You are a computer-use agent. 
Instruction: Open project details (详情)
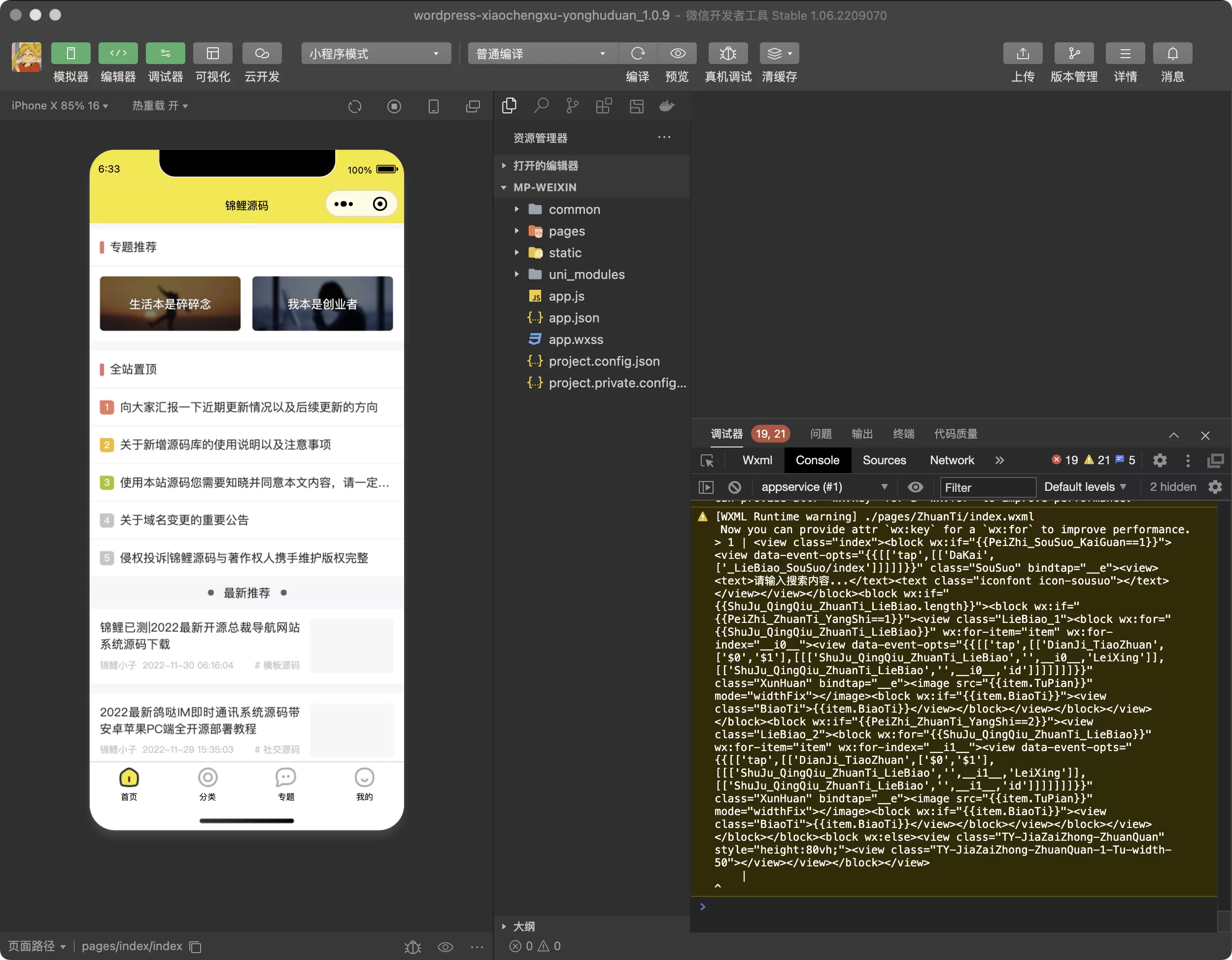click(1126, 54)
